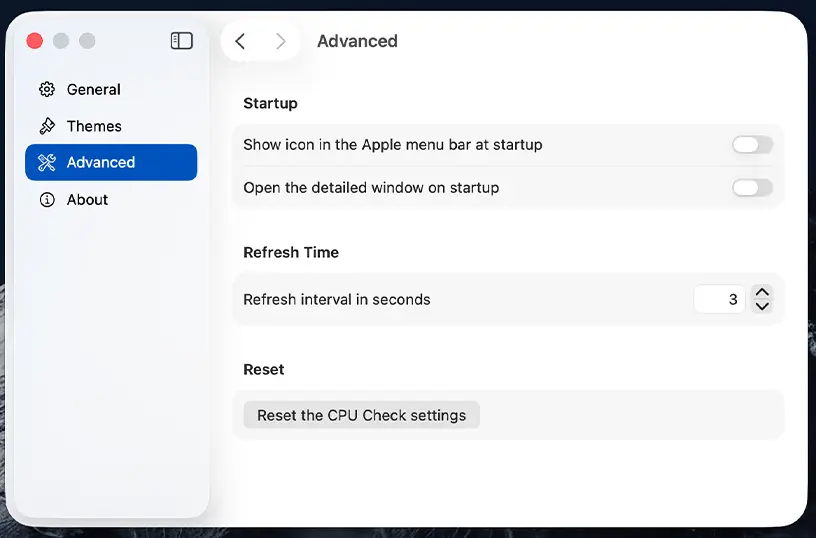Switch to the Themes section
816x538 pixels.
94,126
